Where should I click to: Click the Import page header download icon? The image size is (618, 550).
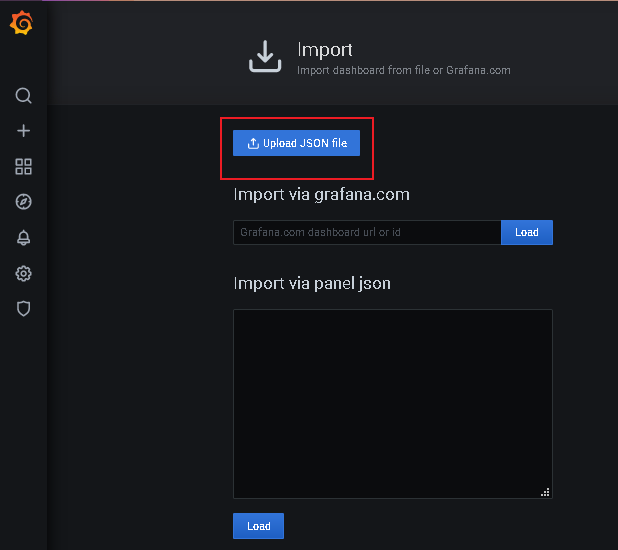pyautogui.click(x=265, y=56)
